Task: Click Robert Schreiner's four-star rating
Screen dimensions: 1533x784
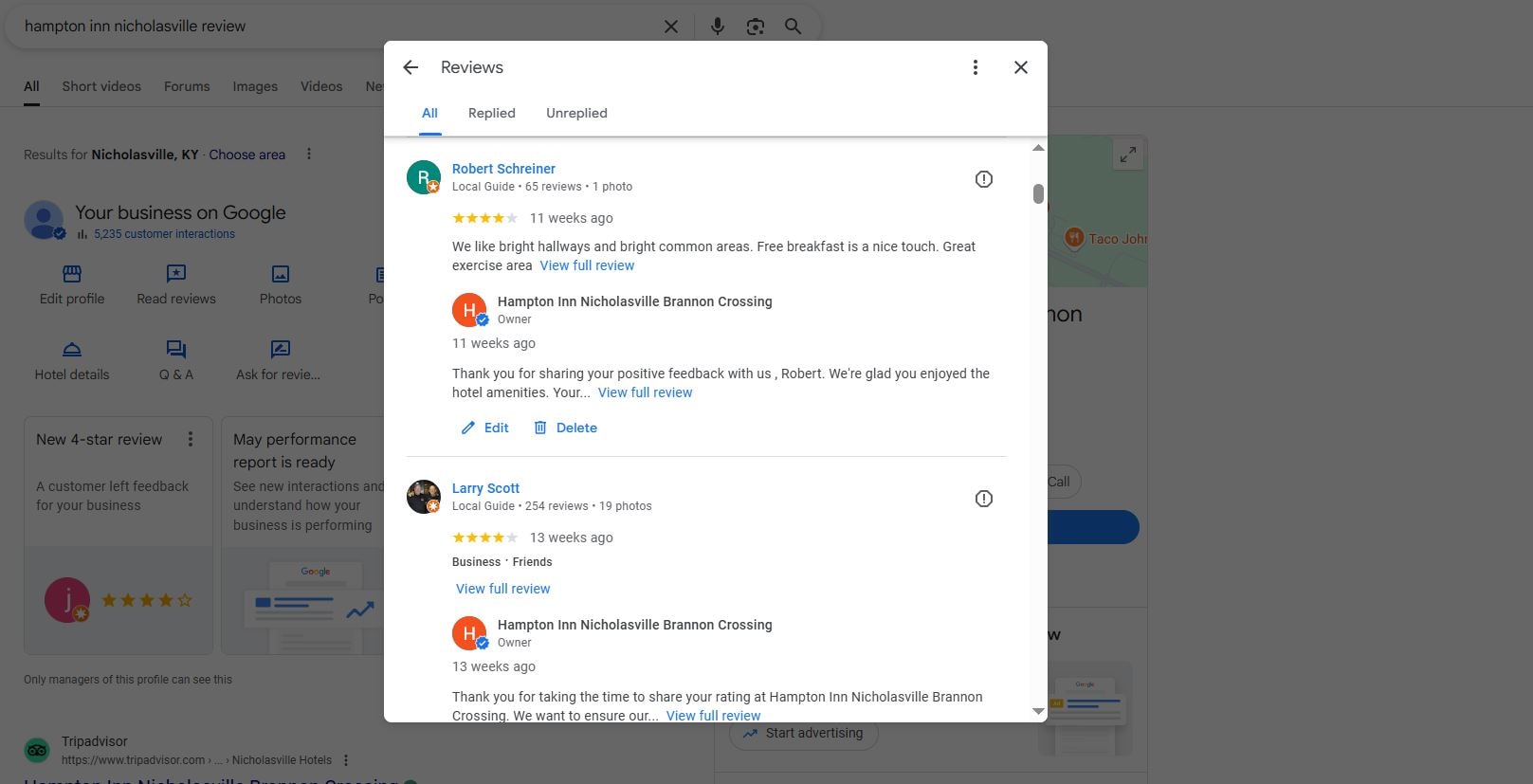Action: [484, 218]
